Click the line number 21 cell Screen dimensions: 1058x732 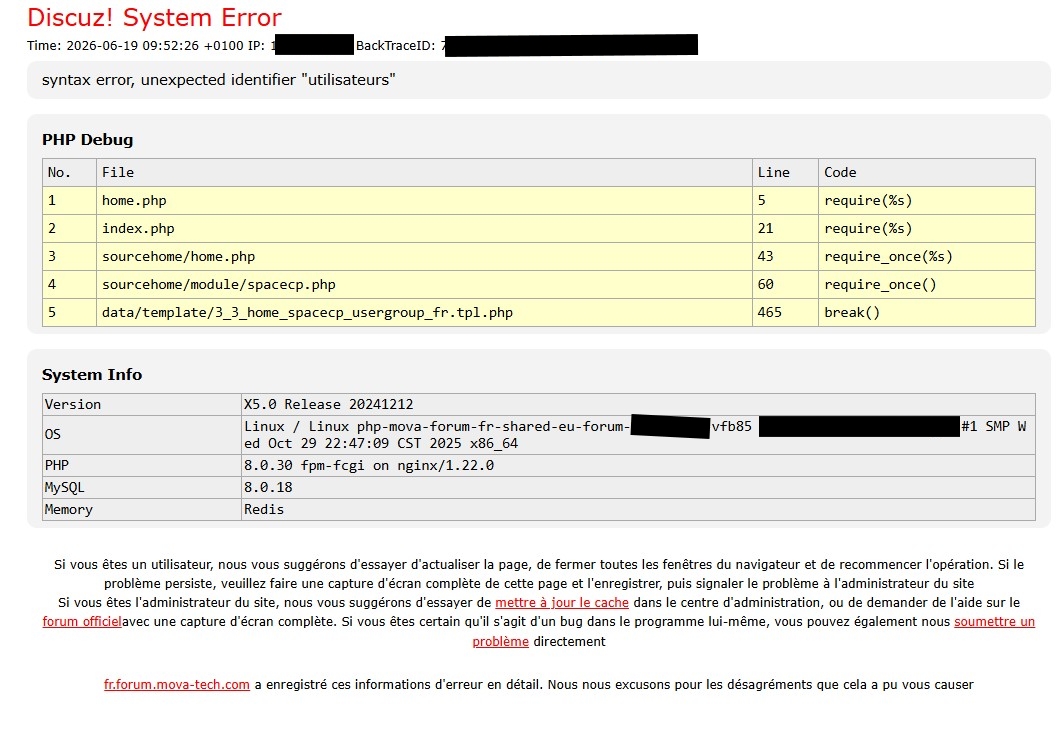click(785, 229)
